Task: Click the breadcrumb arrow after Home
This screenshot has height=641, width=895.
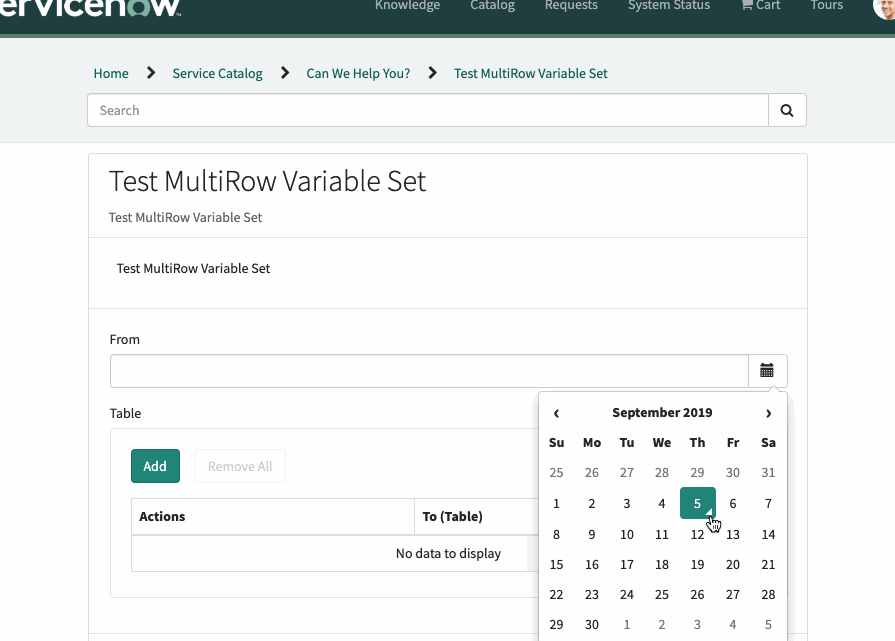Action: tap(150, 72)
